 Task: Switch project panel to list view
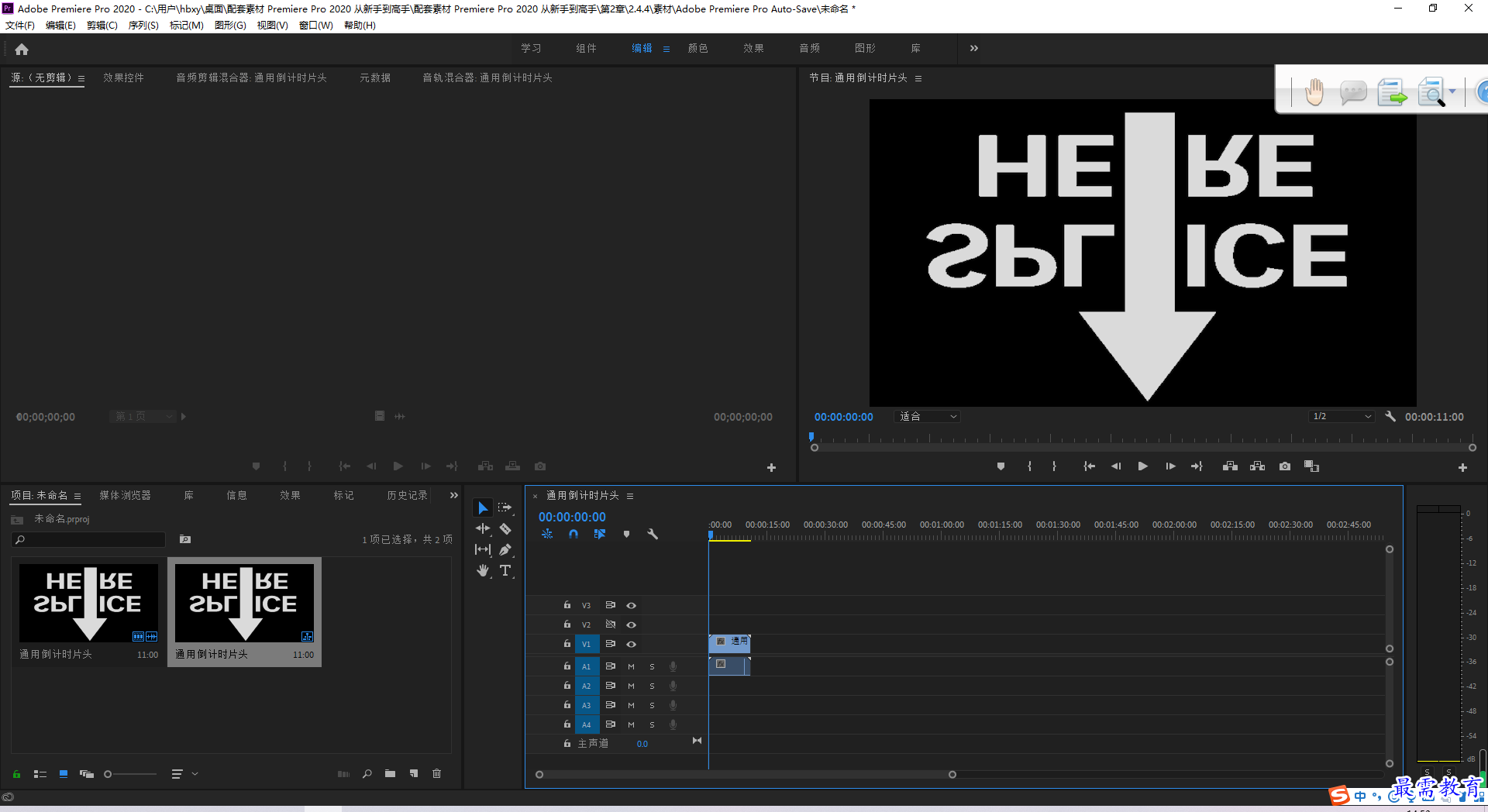tap(40, 774)
